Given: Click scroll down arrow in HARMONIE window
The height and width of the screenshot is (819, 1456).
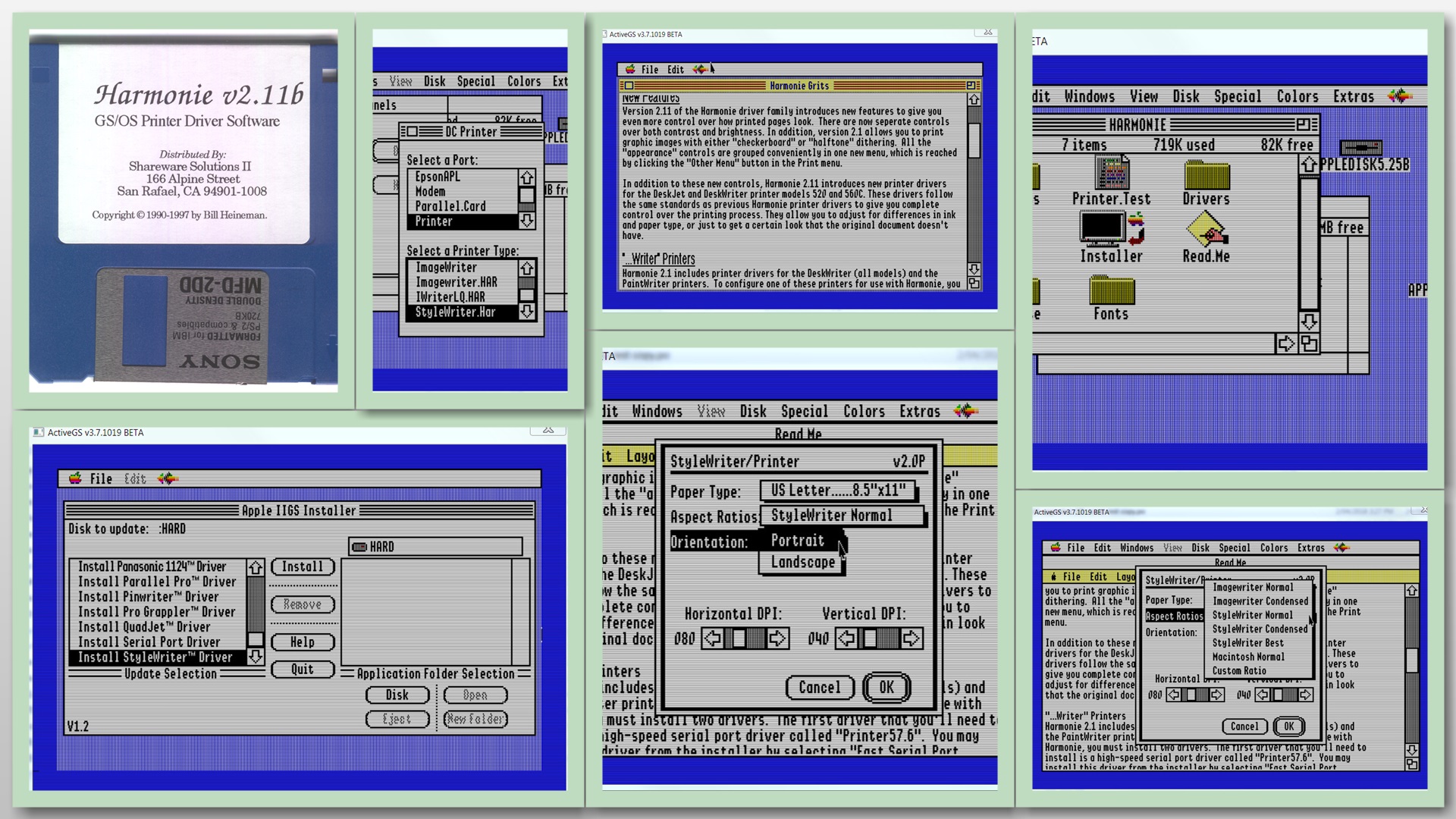Looking at the screenshot, I should tap(1309, 322).
